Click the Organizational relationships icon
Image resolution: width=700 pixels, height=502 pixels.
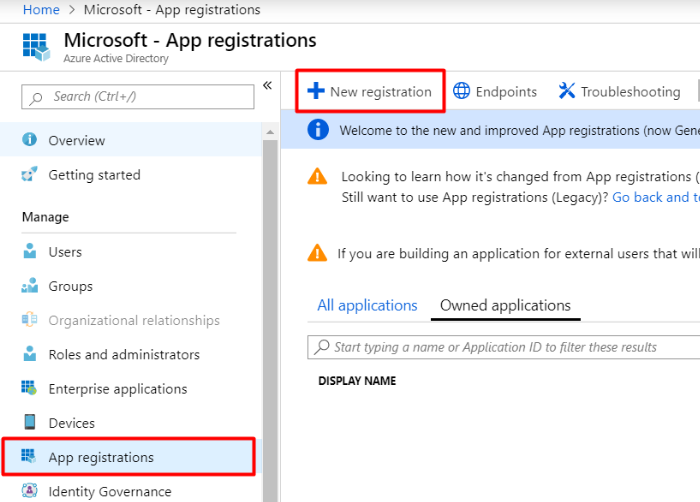[x=29, y=320]
